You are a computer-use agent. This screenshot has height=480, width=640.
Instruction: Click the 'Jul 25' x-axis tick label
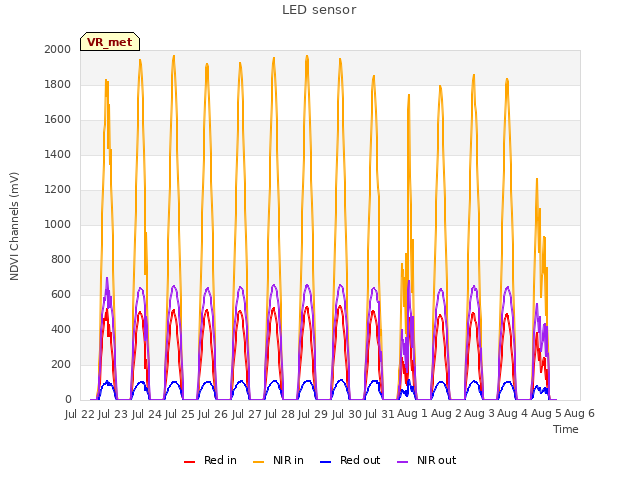pyautogui.click(x=180, y=414)
